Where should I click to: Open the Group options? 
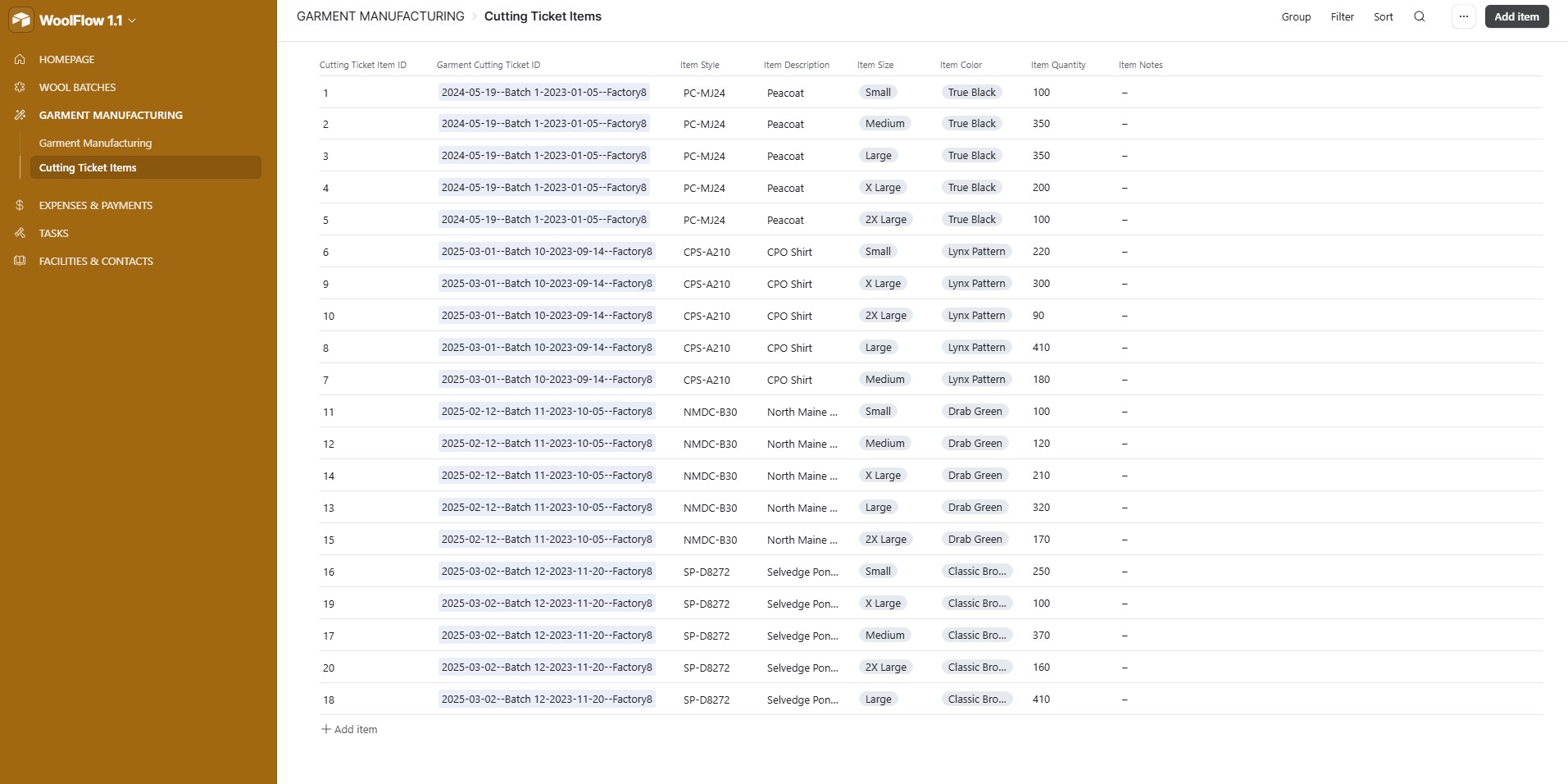tap(1296, 16)
